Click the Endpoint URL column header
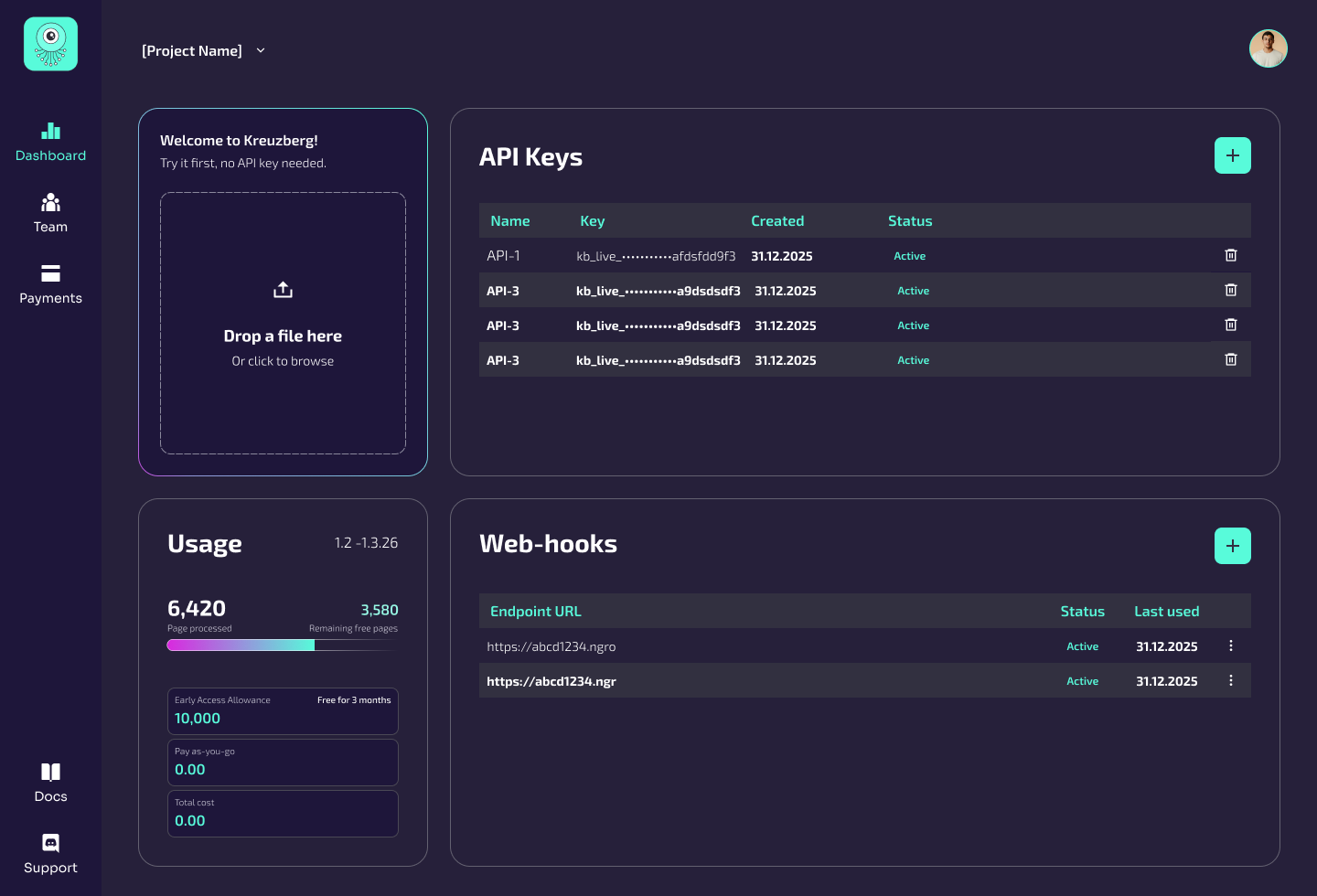Image resolution: width=1317 pixels, height=896 pixels. pos(536,611)
